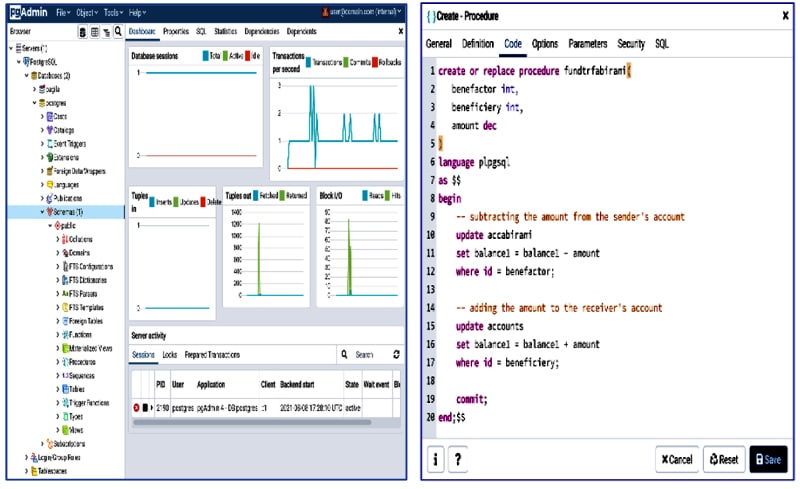Click the Search Objects magnifier icon in Browser
800x489 pixels.
tap(118, 32)
